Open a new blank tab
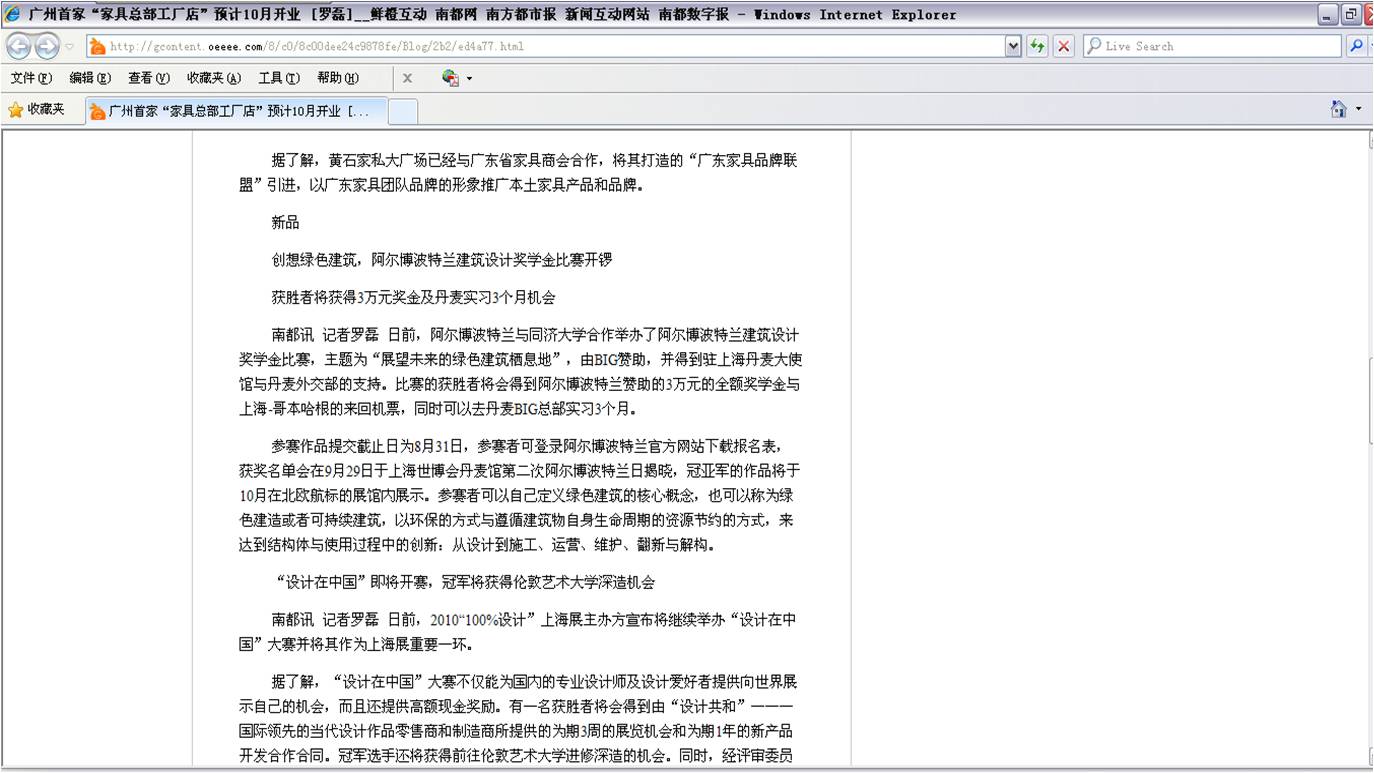 [402, 111]
